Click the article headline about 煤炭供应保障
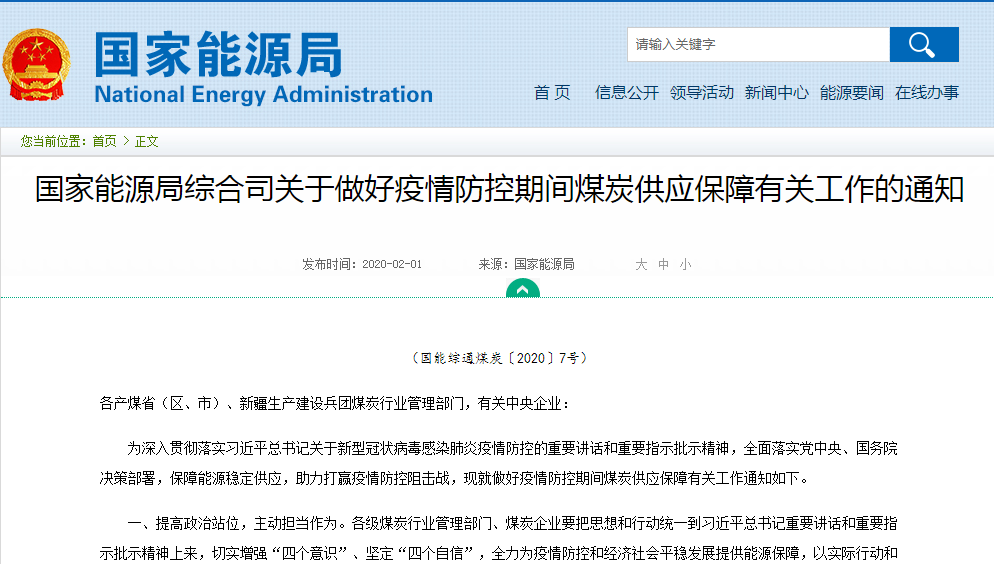 (499, 190)
